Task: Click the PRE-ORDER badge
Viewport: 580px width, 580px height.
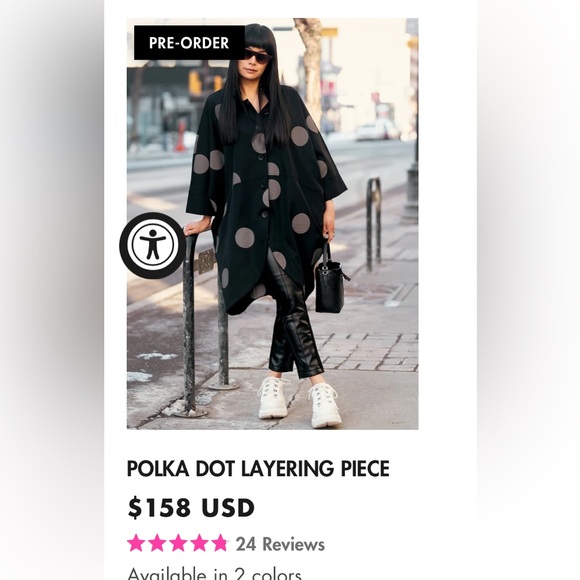Action: tap(189, 43)
